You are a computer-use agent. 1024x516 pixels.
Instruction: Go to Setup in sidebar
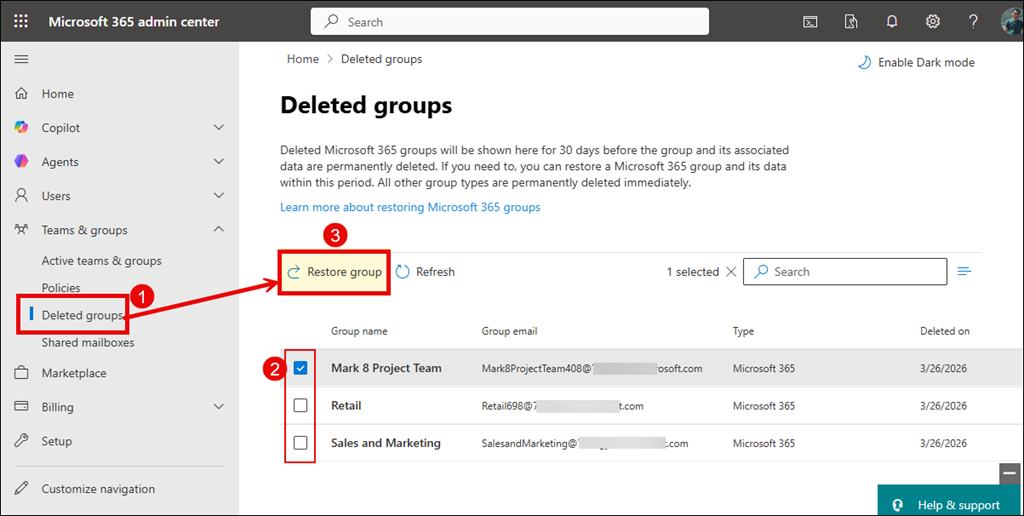pyautogui.click(x=57, y=441)
